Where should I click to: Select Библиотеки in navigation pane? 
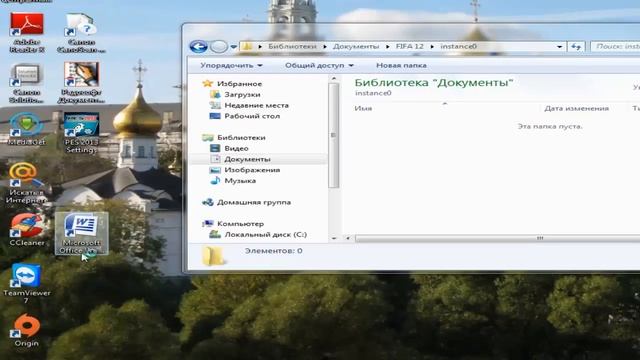[x=241, y=138]
